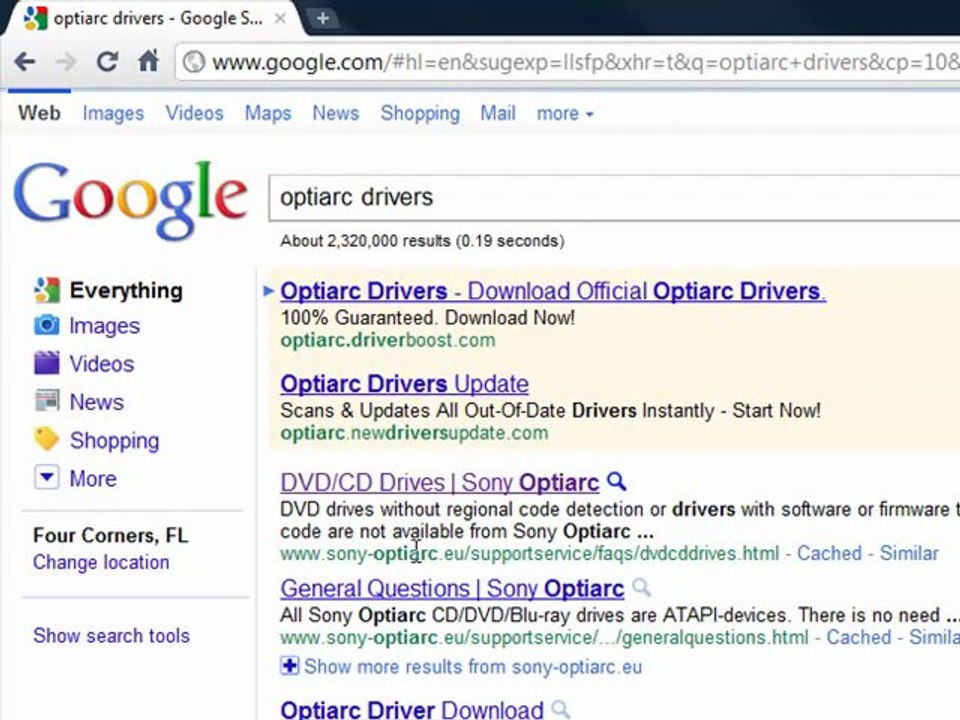Viewport: 960px width, 720px height.
Task: Open Cached link for dvdcddrives.html result
Action: pos(829,553)
